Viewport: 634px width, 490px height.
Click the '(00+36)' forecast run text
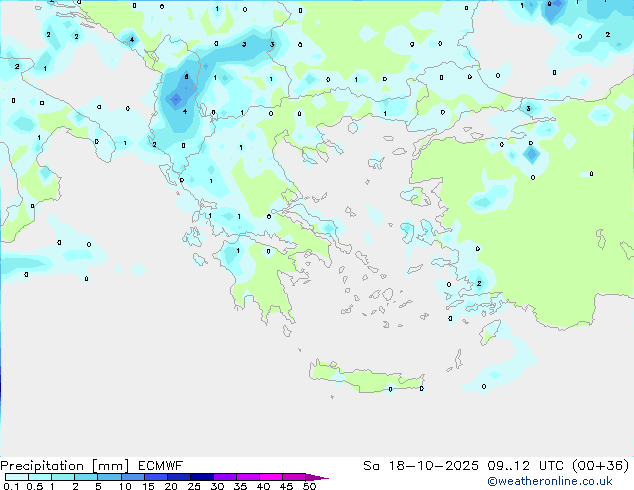tap(601, 466)
